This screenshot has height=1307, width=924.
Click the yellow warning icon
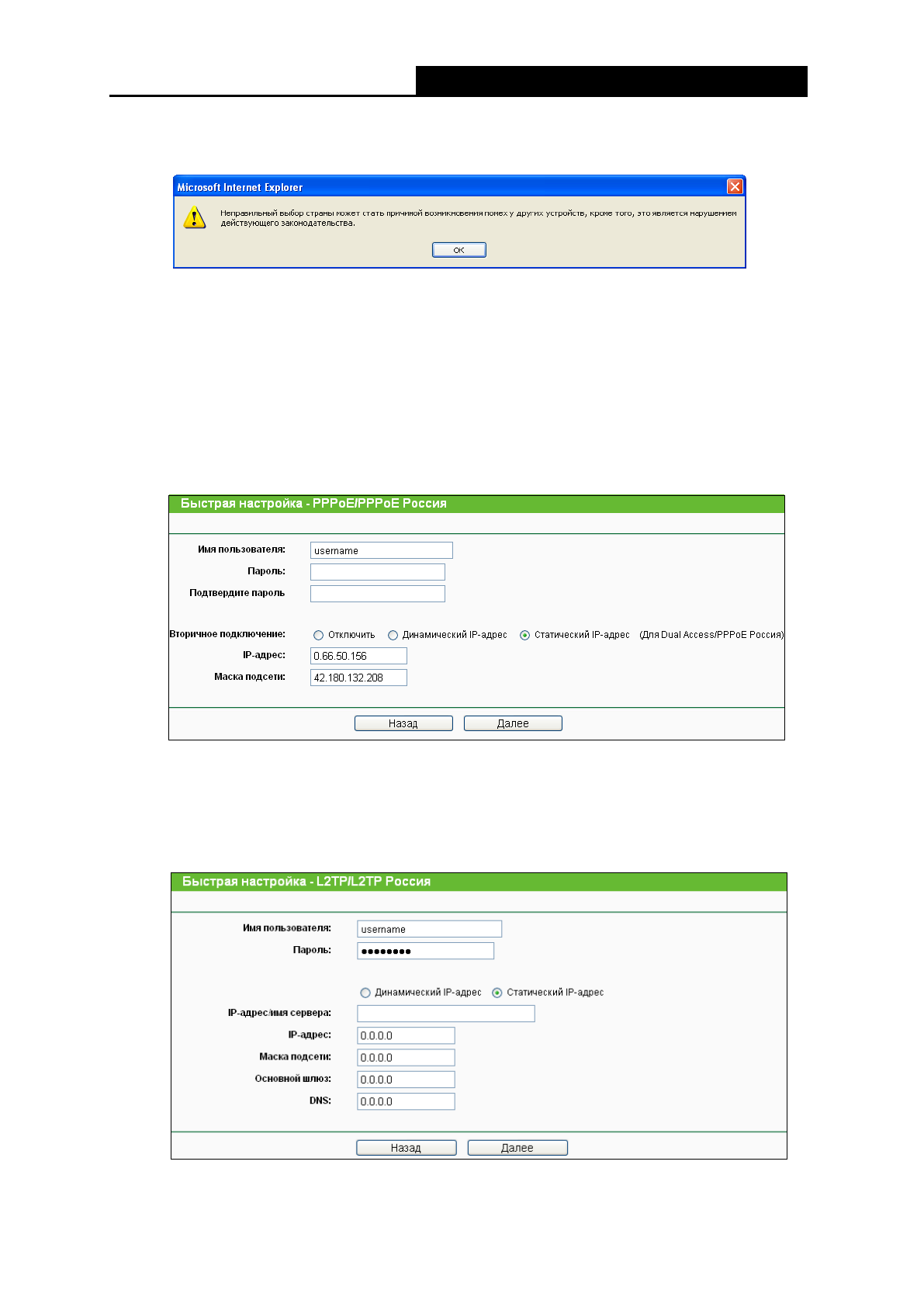coord(194,217)
